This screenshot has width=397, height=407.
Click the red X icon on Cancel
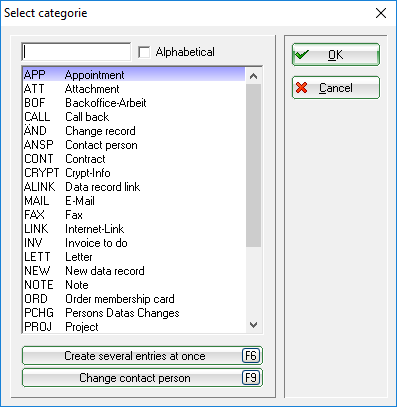point(302,88)
